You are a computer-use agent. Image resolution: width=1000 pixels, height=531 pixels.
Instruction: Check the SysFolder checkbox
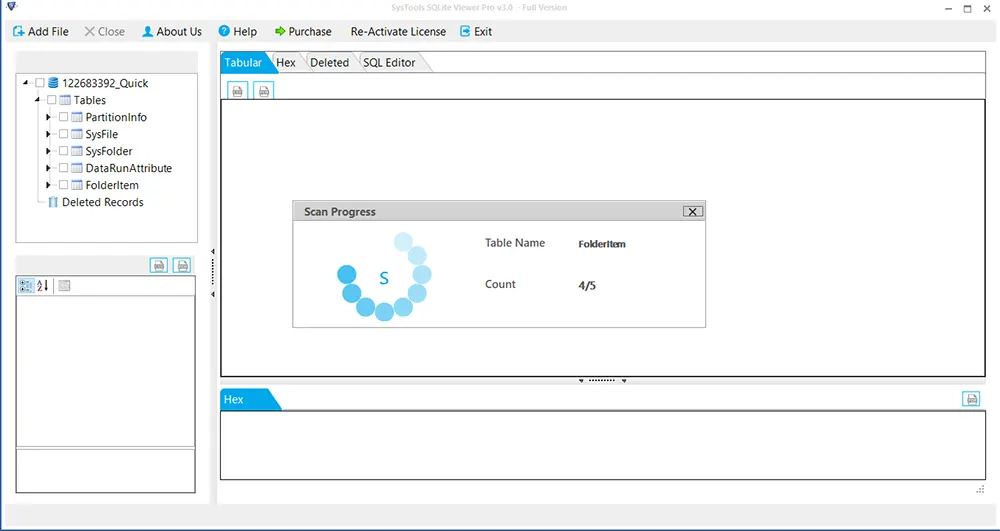coord(63,151)
